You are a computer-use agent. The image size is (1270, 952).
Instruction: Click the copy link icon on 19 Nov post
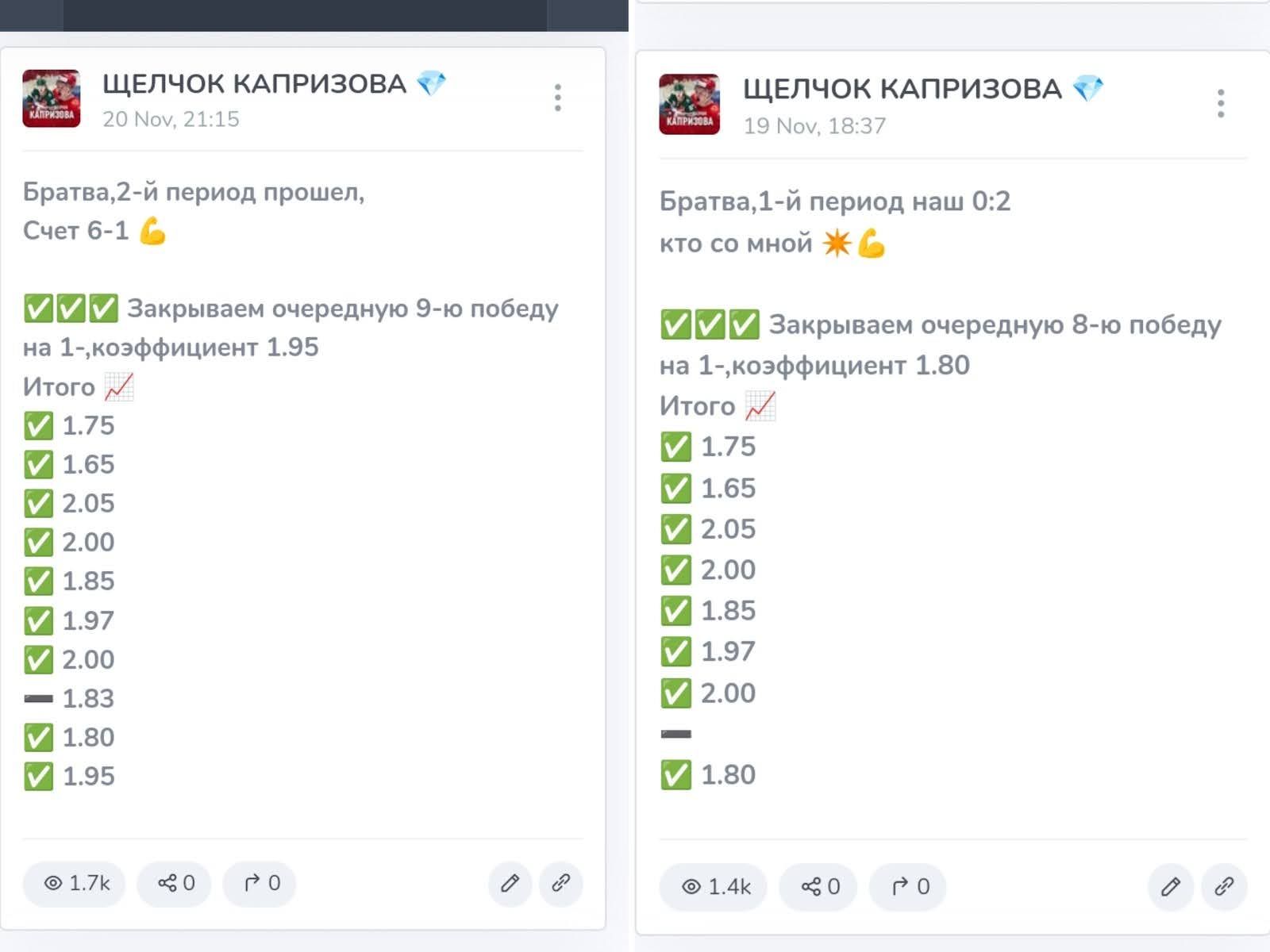point(1224,886)
